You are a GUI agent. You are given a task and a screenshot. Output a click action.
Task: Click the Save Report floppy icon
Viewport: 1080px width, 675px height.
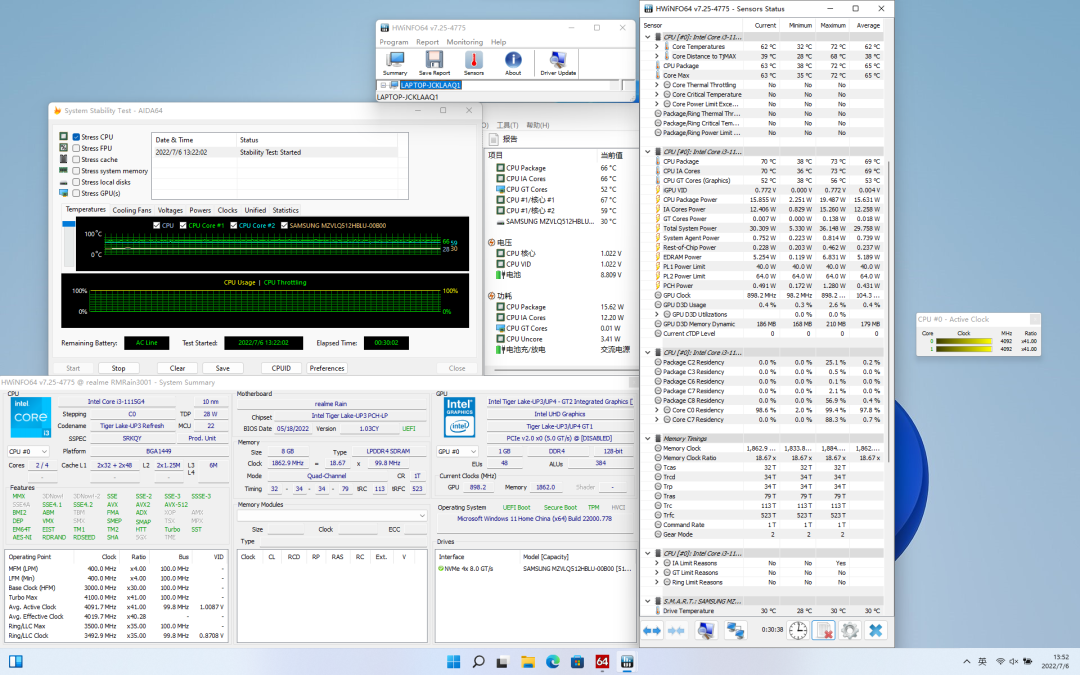(x=433, y=61)
